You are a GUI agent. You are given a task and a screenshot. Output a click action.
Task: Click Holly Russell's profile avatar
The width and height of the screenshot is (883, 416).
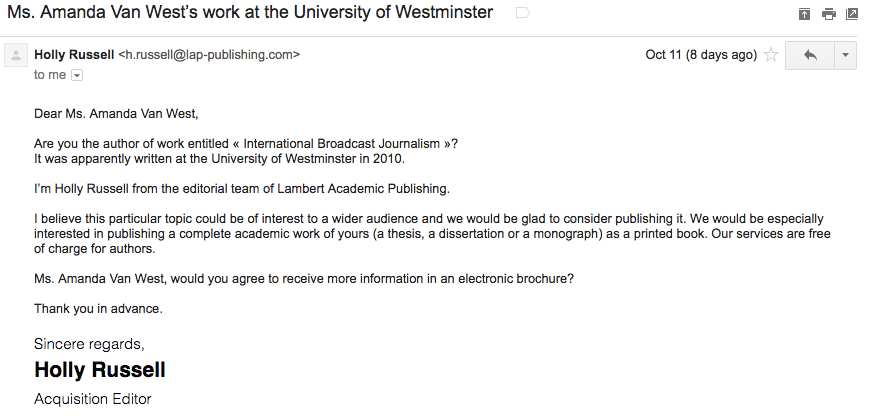15,56
